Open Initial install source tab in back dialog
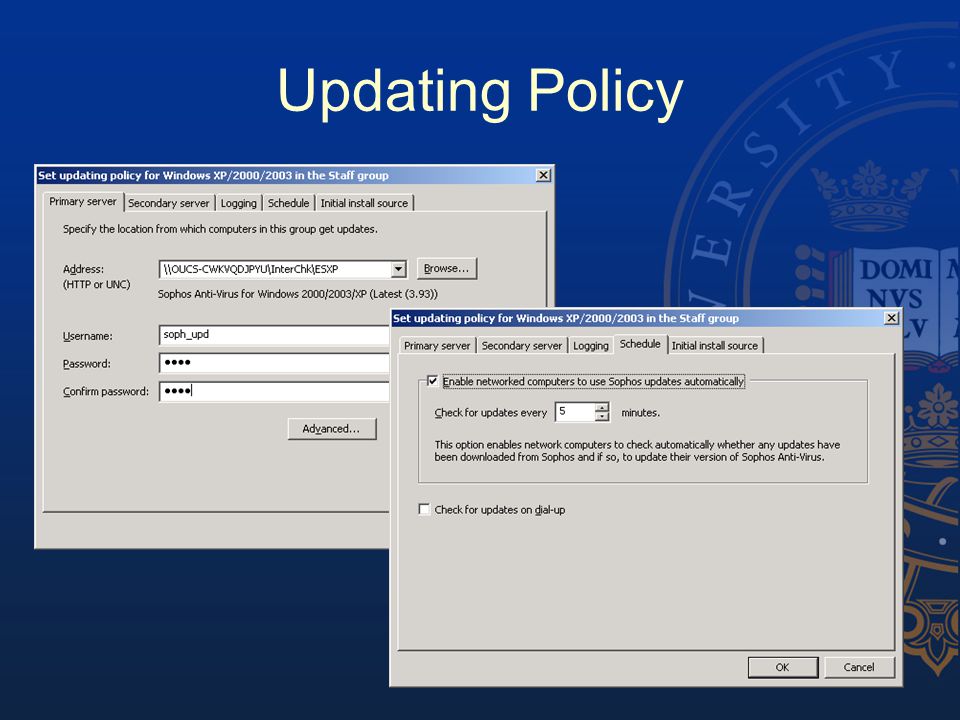Viewport: 960px width, 720px height. click(x=364, y=203)
